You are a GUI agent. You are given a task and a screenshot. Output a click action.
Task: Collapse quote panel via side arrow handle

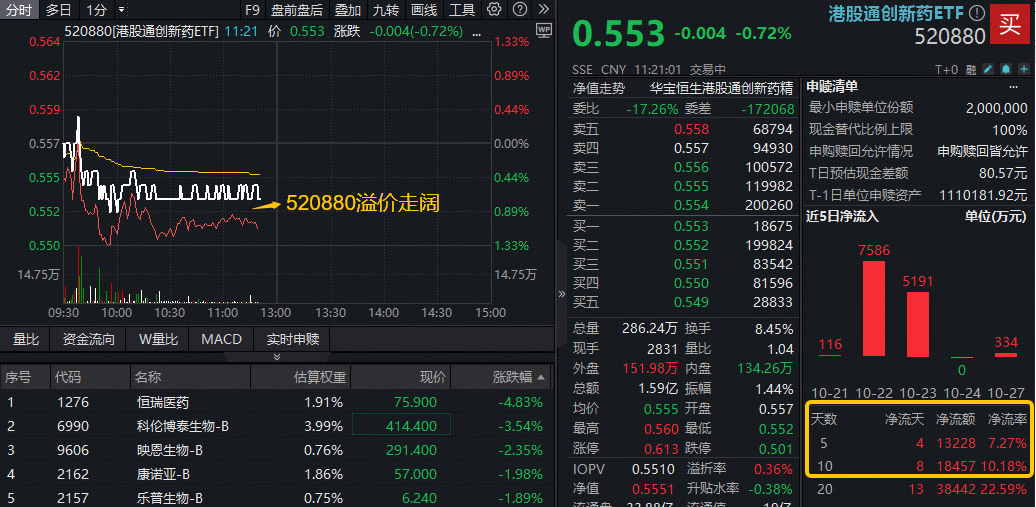point(560,293)
